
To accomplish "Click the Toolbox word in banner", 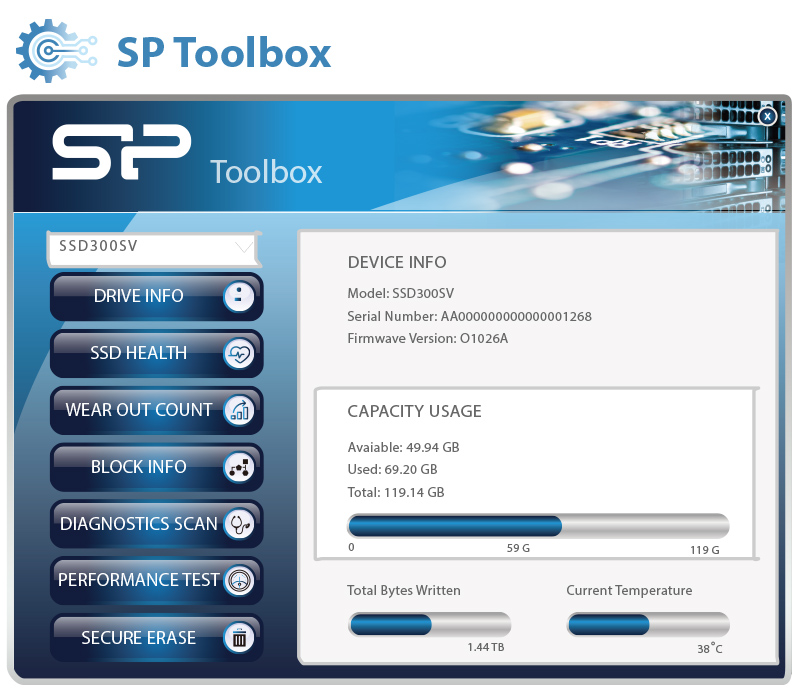I will [266, 171].
